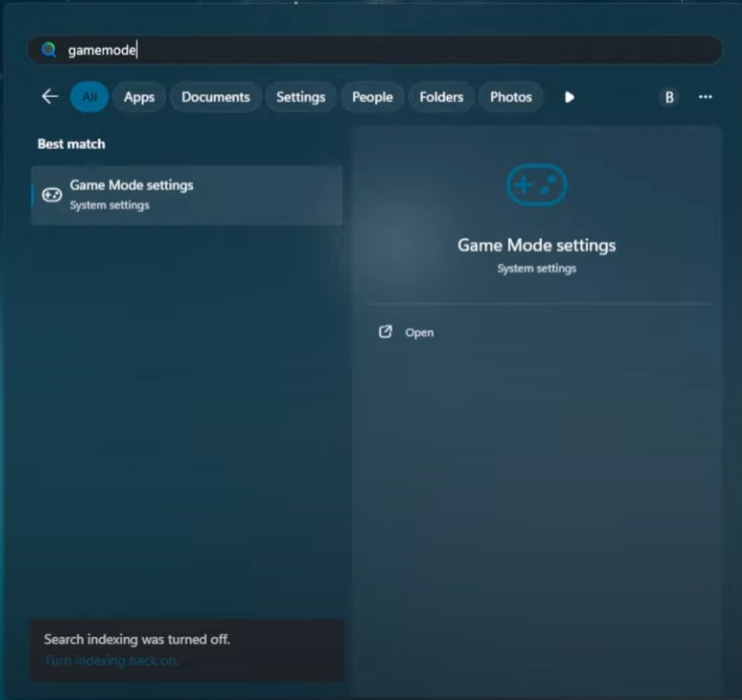Click the Turn indexing back on link
This screenshot has height=700, width=742.
[112, 660]
